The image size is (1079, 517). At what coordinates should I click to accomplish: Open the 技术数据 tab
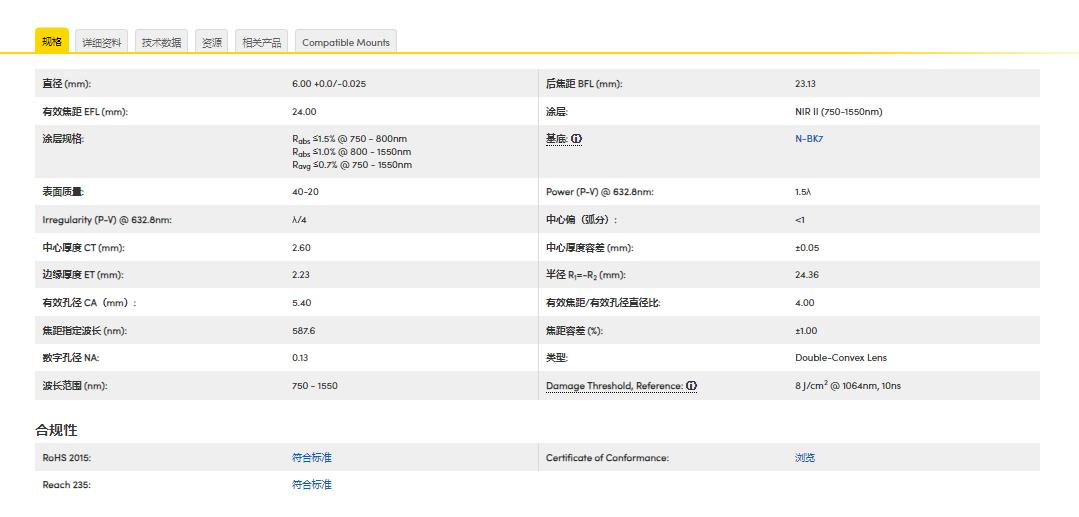tap(162, 41)
